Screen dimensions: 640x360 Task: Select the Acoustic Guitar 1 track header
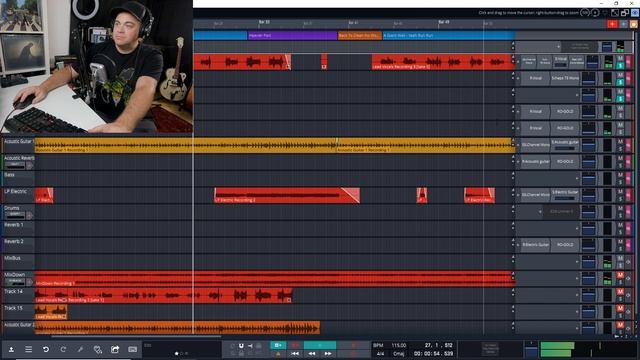click(x=18, y=145)
